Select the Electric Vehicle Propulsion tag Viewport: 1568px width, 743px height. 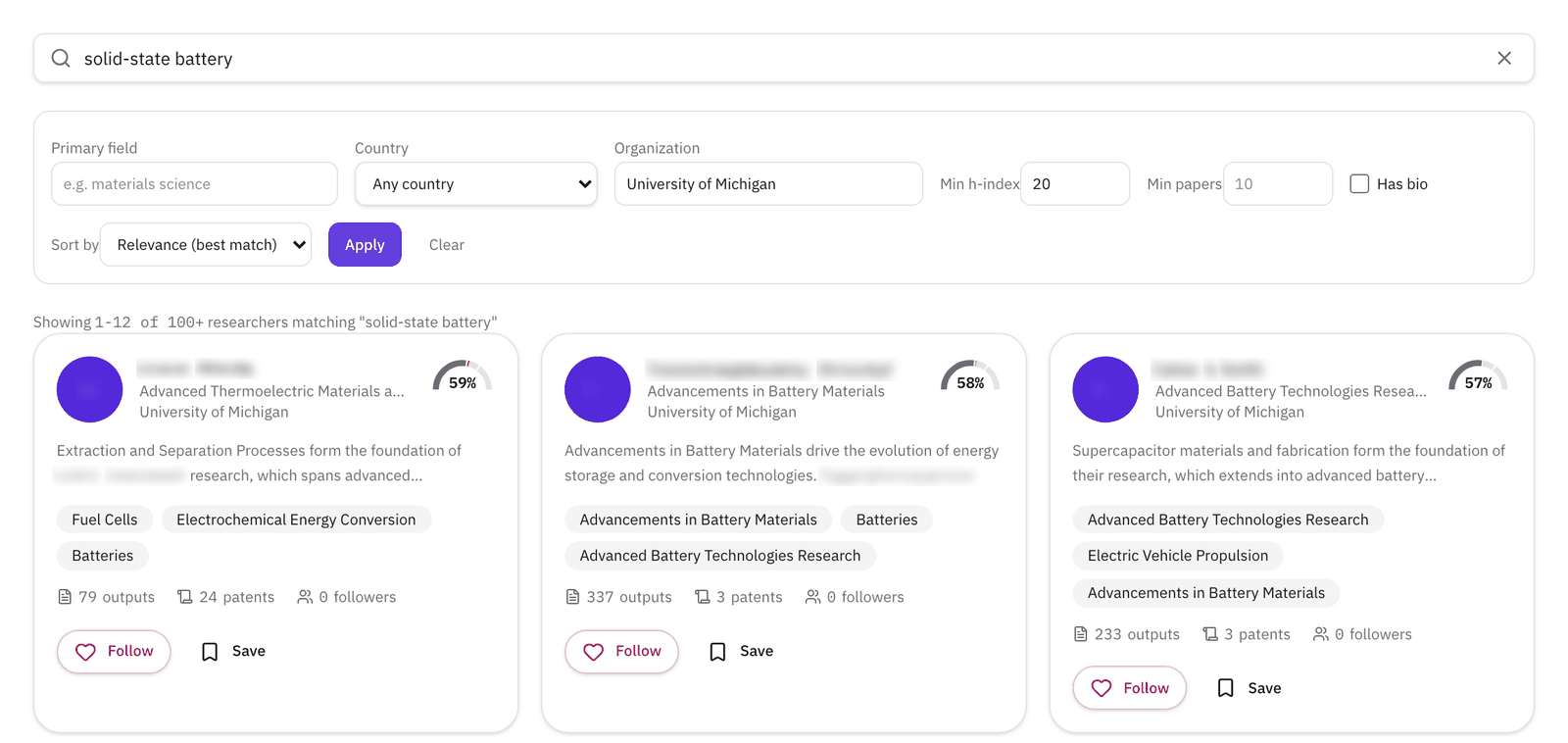coord(1178,556)
